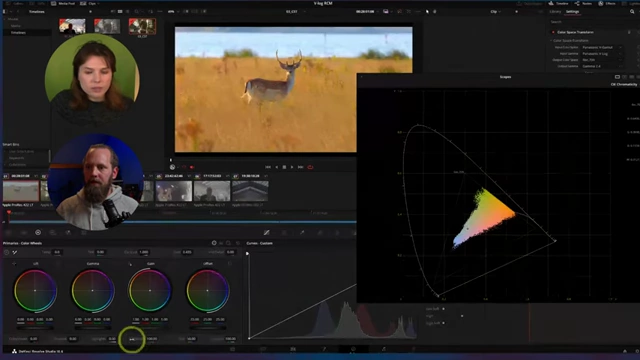Image resolution: width=640 pixels, height=360 pixels.
Task: Select the Timelines bin in the media pool
Action: point(18,33)
